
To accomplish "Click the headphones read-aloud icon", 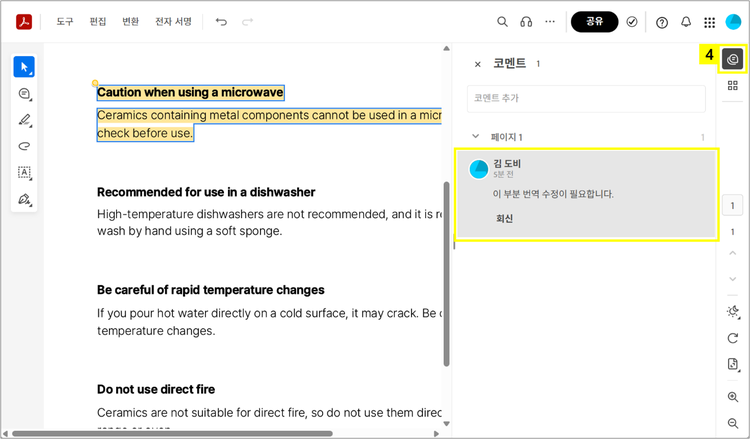I will click(x=526, y=22).
